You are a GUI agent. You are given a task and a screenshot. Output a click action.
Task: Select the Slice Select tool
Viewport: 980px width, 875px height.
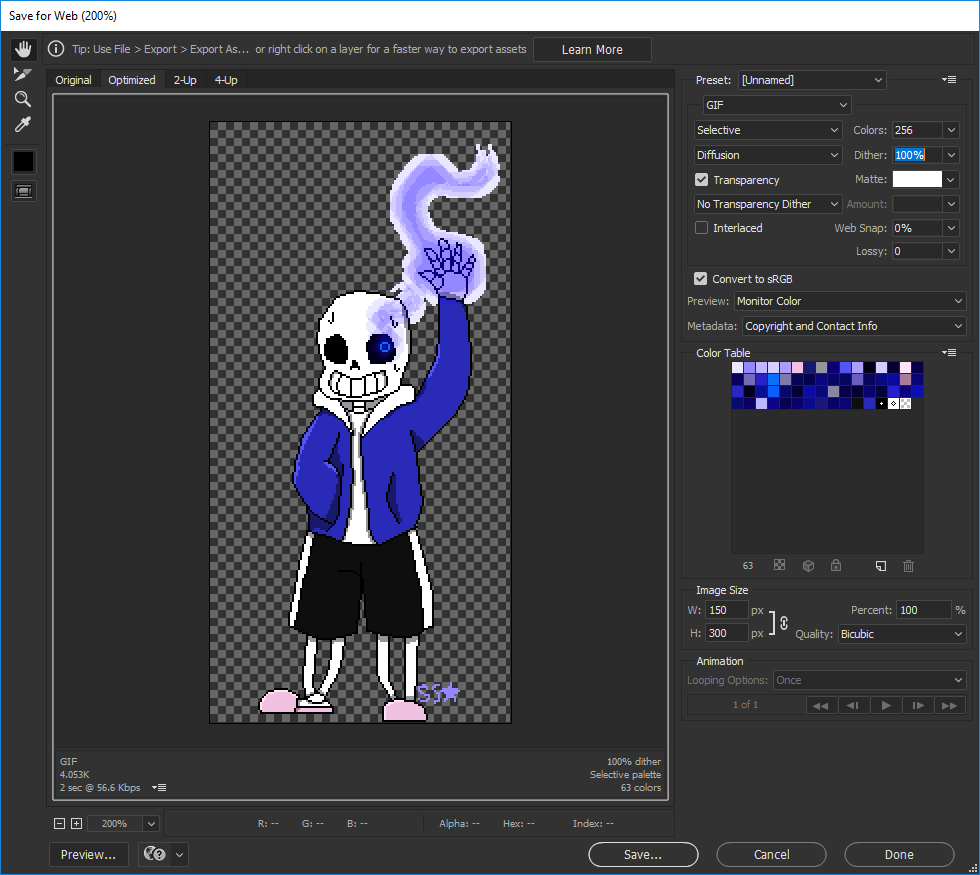click(22, 74)
